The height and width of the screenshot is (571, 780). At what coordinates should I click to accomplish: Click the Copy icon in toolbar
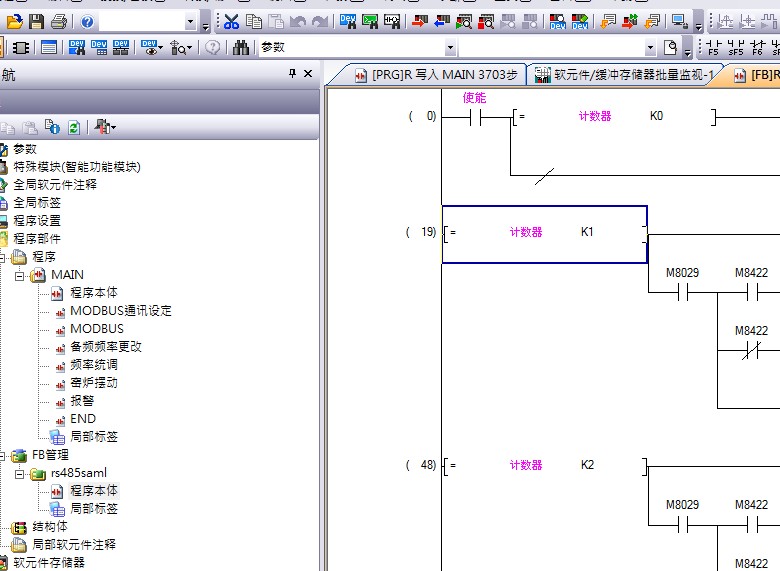(x=254, y=21)
